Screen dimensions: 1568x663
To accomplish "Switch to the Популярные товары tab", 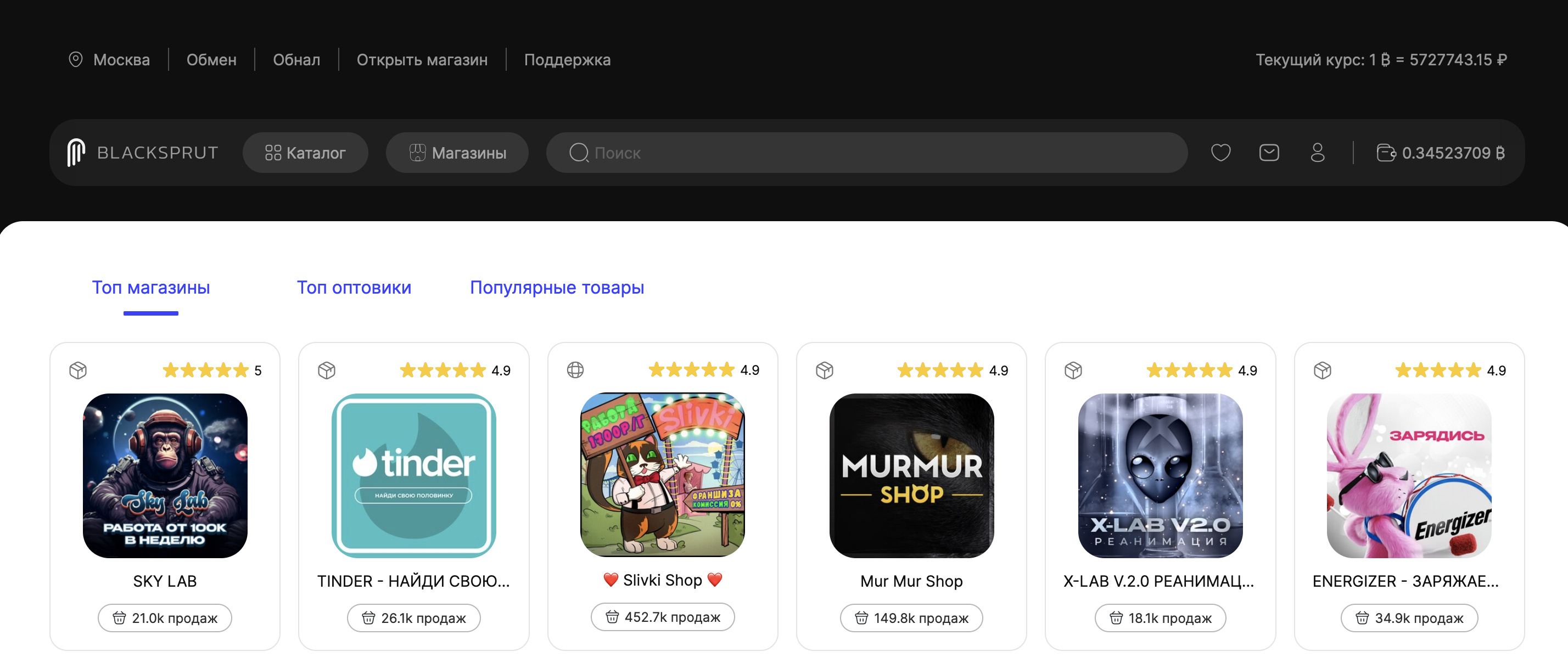I will (x=557, y=287).
